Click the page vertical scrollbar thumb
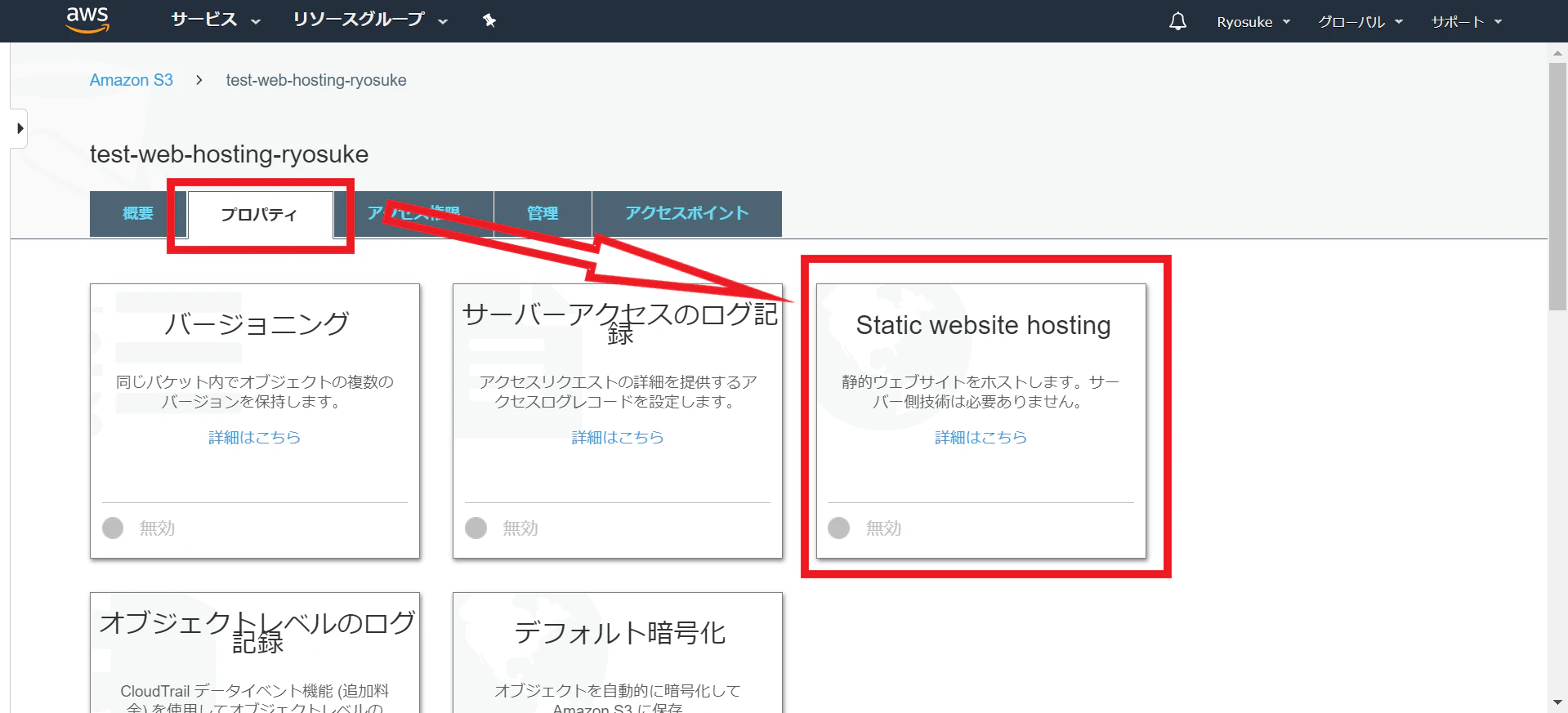The width and height of the screenshot is (1568, 713). [1557, 187]
